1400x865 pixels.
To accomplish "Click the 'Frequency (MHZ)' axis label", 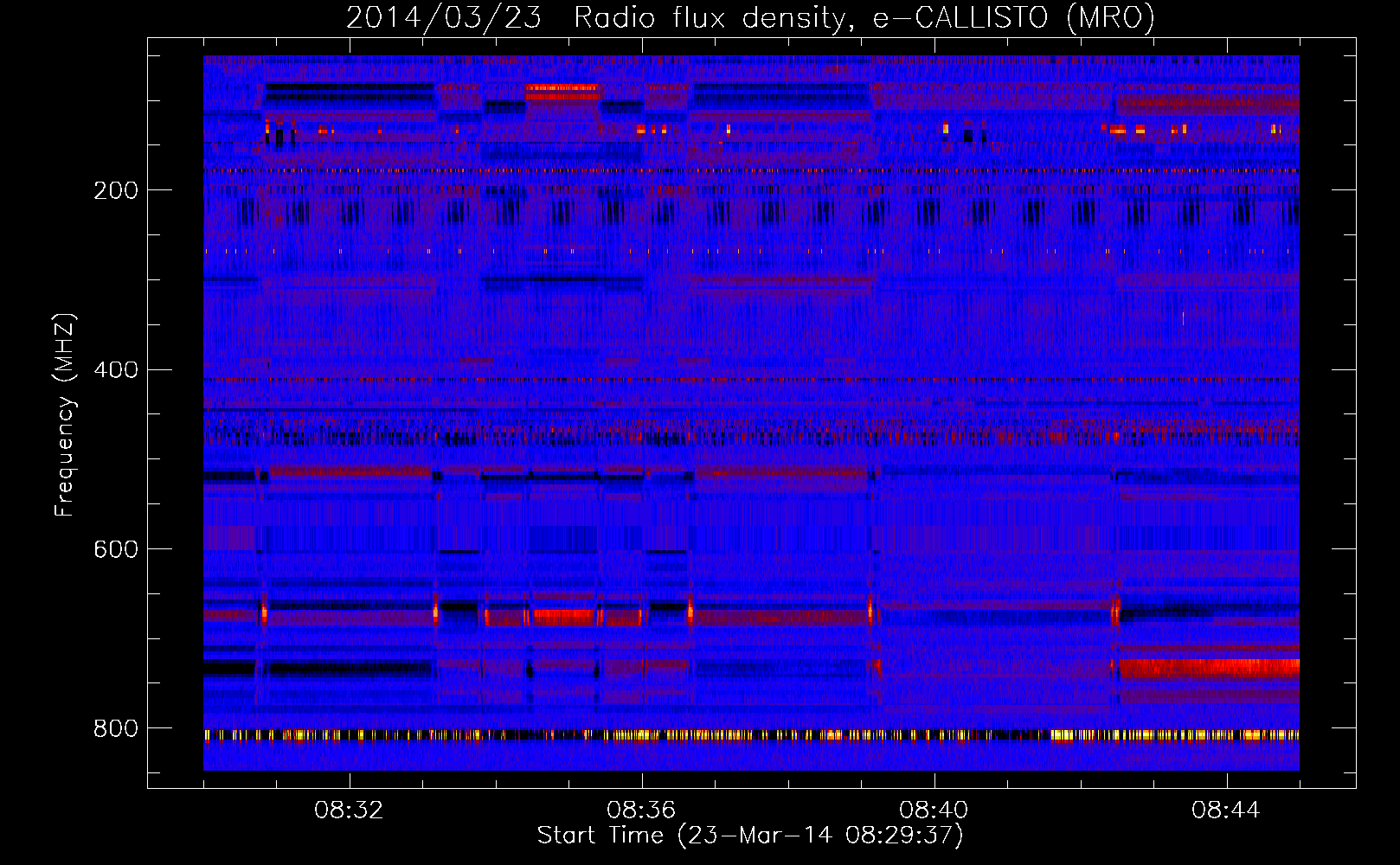I will (x=65, y=414).
